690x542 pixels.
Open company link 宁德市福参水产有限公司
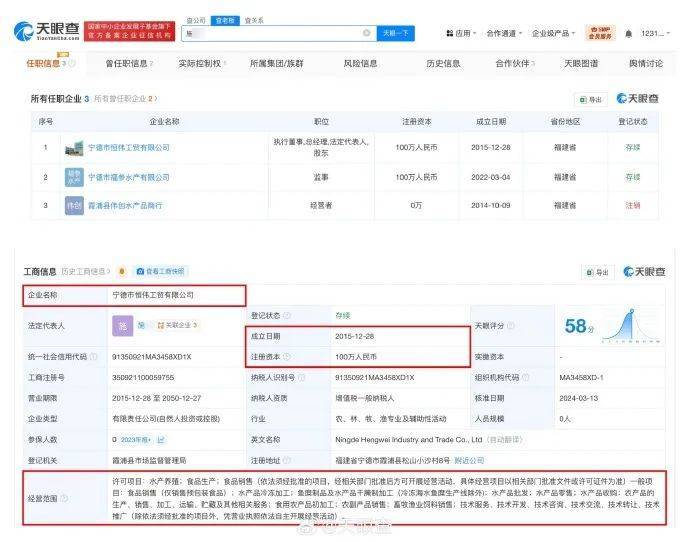[128, 177]
